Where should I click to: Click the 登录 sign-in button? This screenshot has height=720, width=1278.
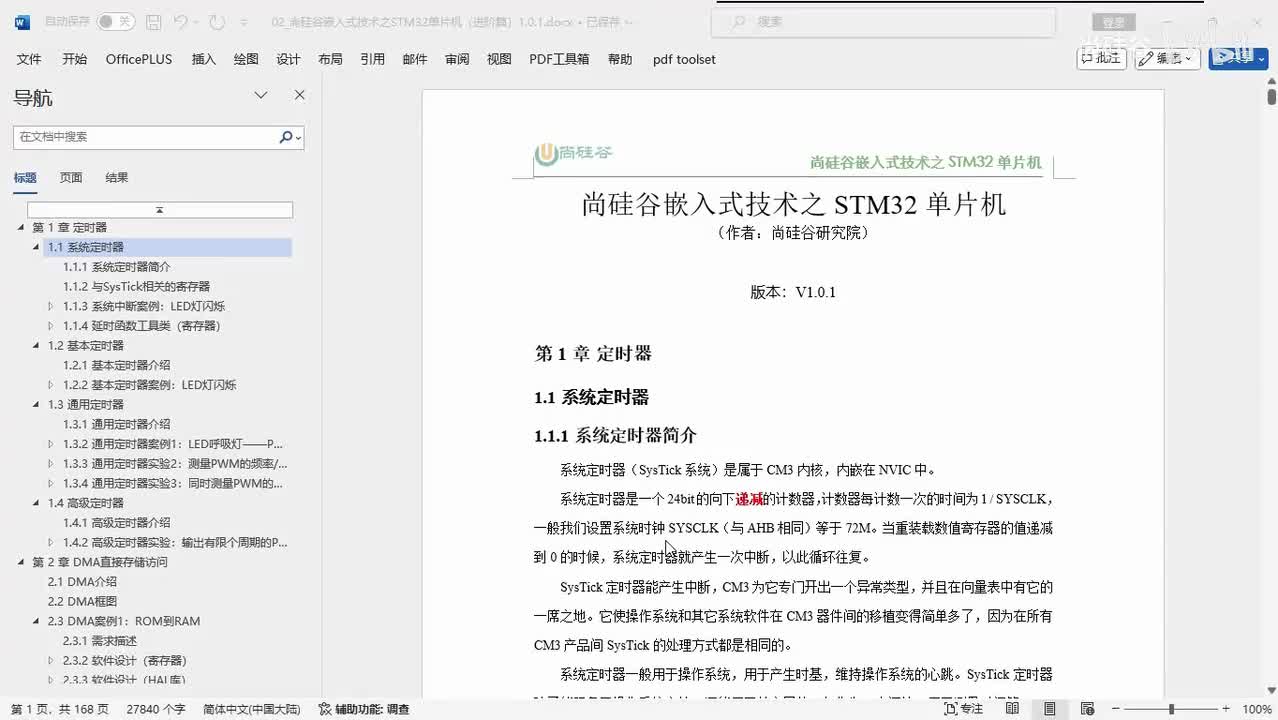pyautogui.click(x=1114, y=22)
